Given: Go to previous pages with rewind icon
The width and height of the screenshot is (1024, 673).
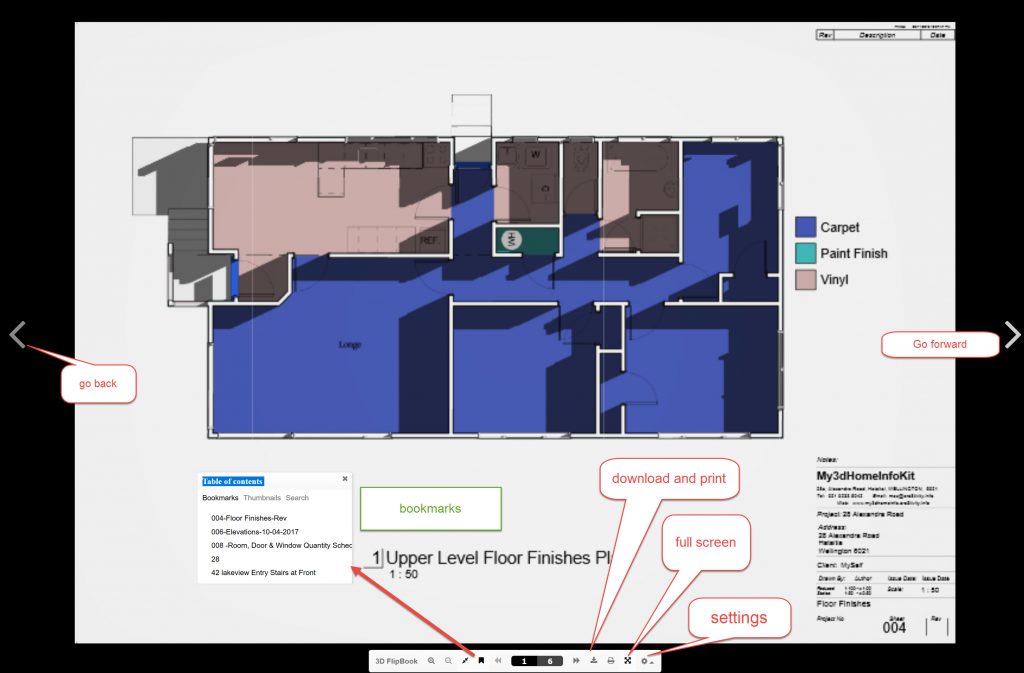Looking at the screenshot, I should point(498,661).
